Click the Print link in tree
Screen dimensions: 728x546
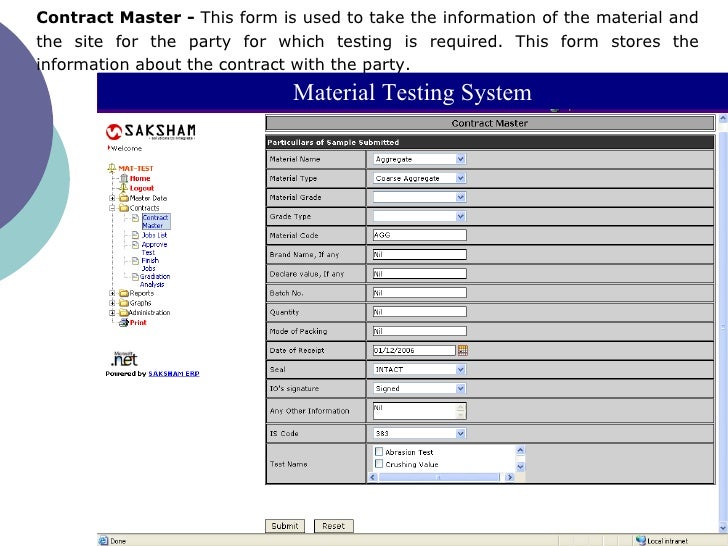click(x=138, y=323)
